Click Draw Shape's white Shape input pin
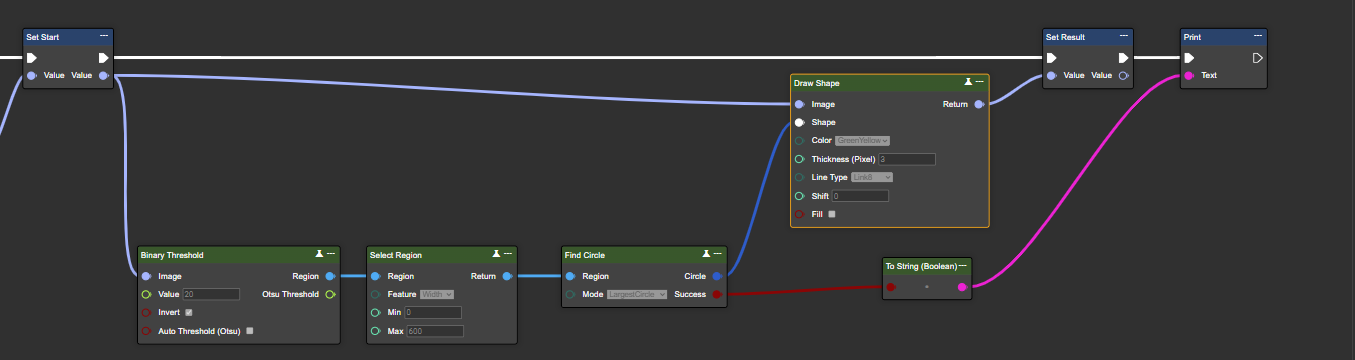This screenshot has width=1355, height=360. 799,122
